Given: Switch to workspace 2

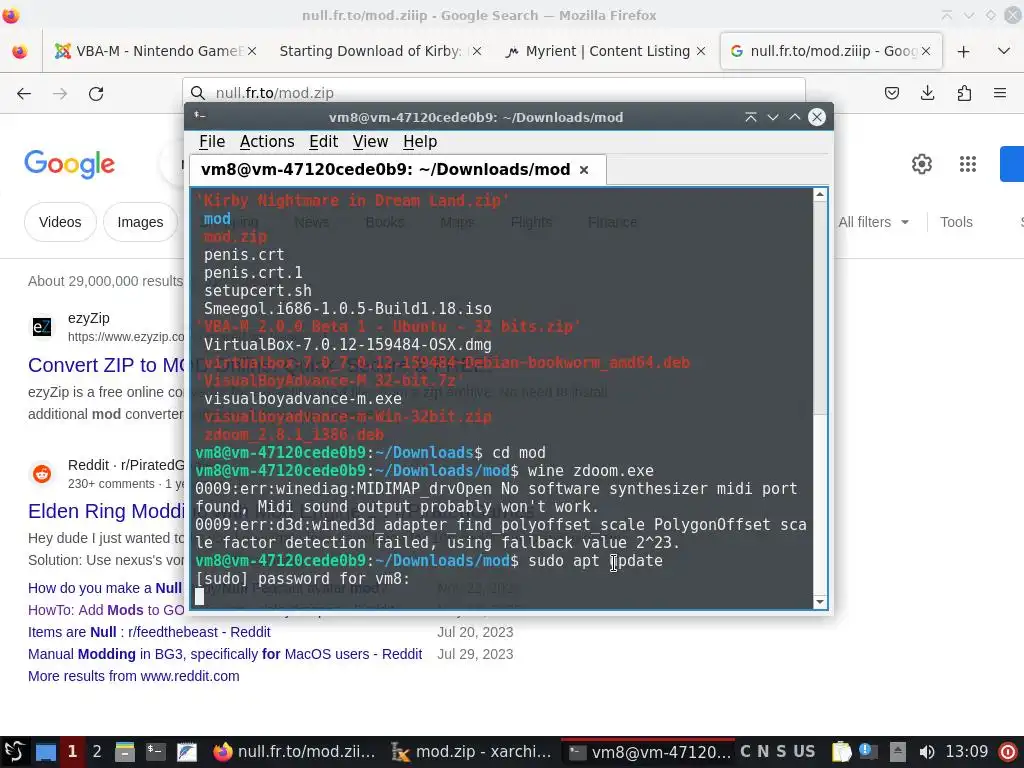Looking at the screenshot, I should pyautogui.click(x=97, y=752).
